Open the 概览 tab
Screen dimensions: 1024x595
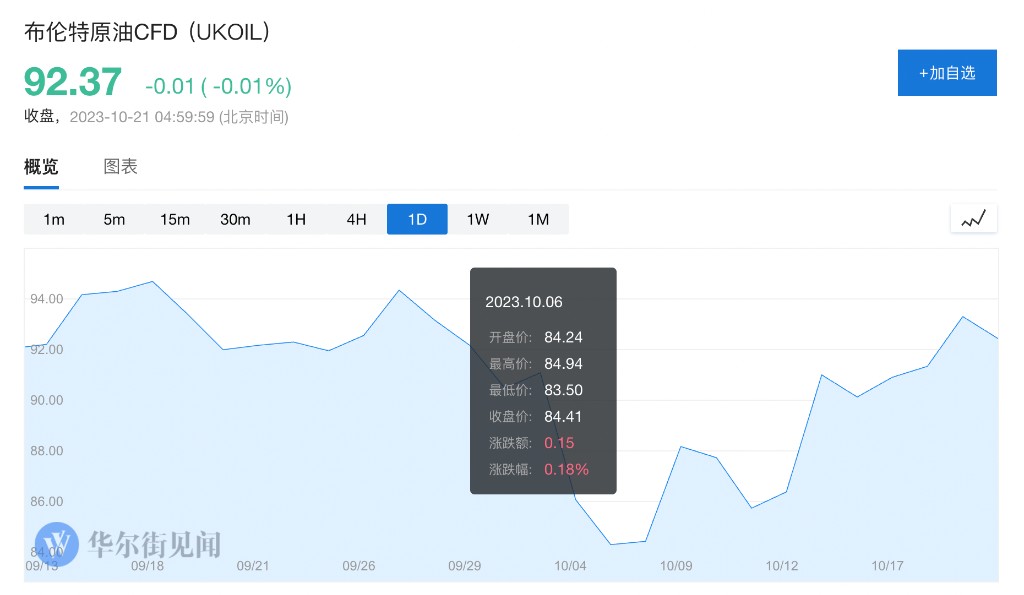pos(41,167)
